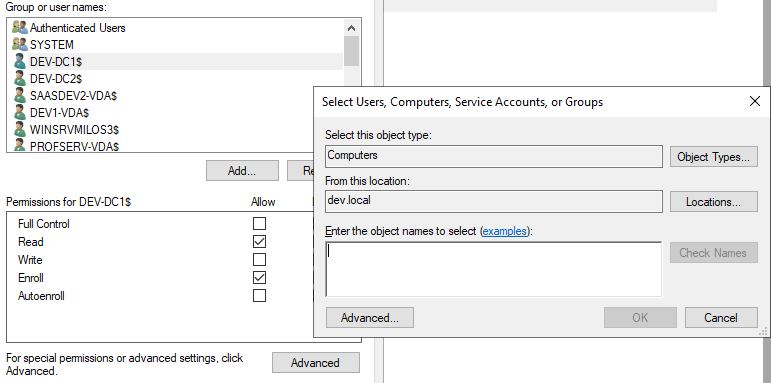This screenshot has width=771, height=383.
Task: Click the examples hyperlink
Action: pyautogui.click(x=505, y=231)
